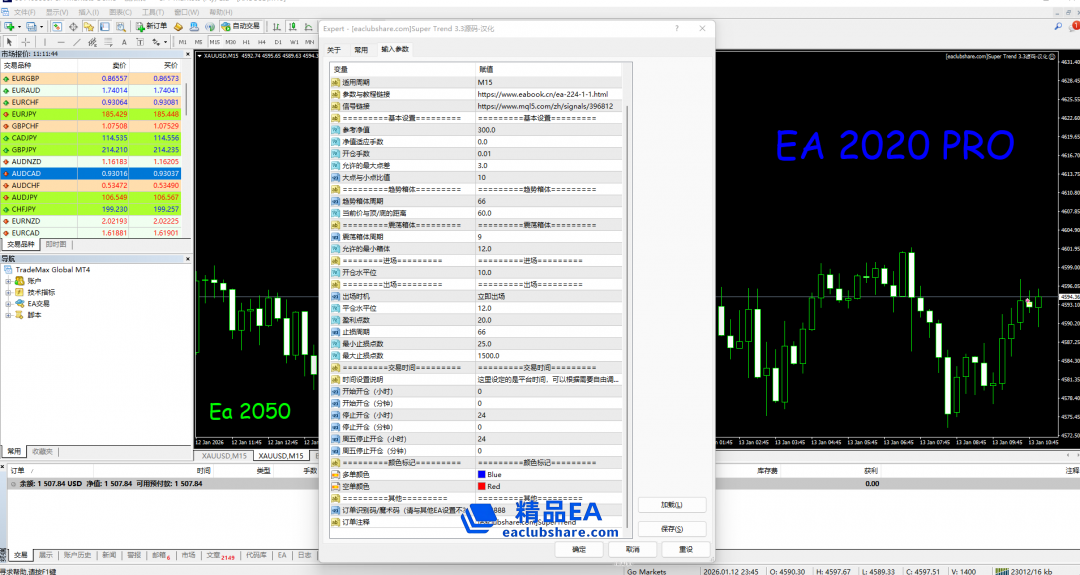Screen dimensions: 1080x575
Task: Expand the 账户 tree node in Navigator
Action: point(8,281)
